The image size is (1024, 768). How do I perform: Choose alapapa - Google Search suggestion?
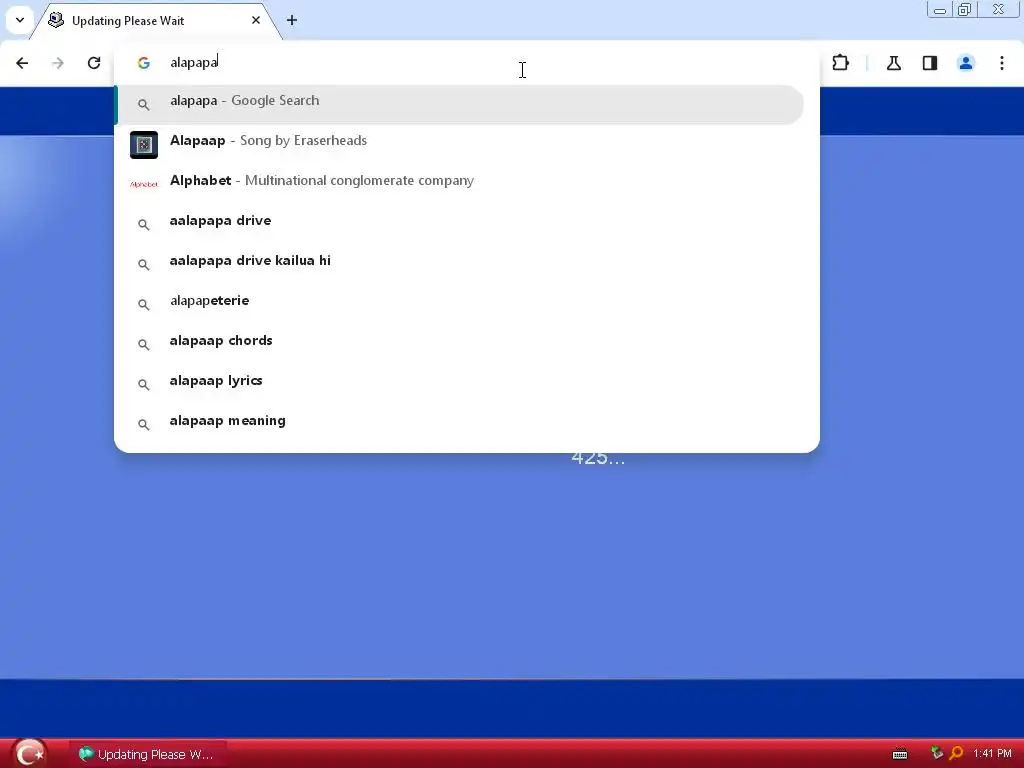[x=460, y=104]
